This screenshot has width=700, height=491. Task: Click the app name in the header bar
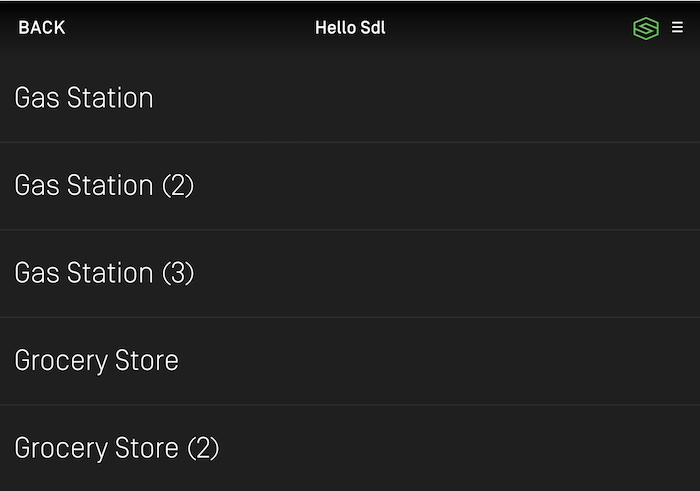(350, 28)
